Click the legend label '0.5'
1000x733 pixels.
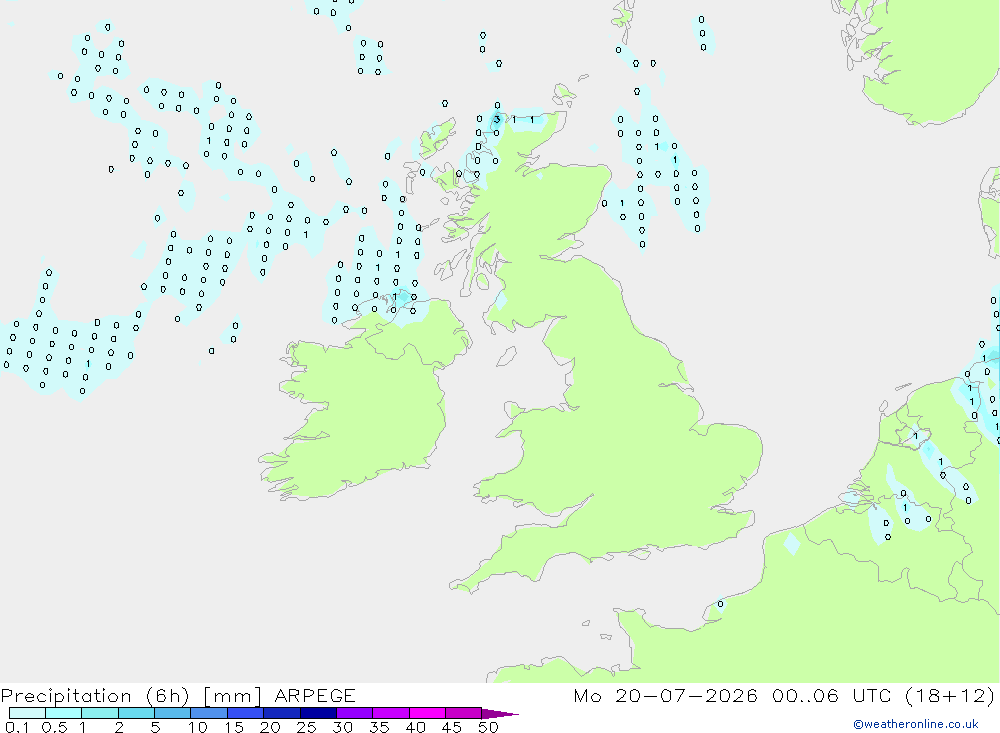(54, 727)
